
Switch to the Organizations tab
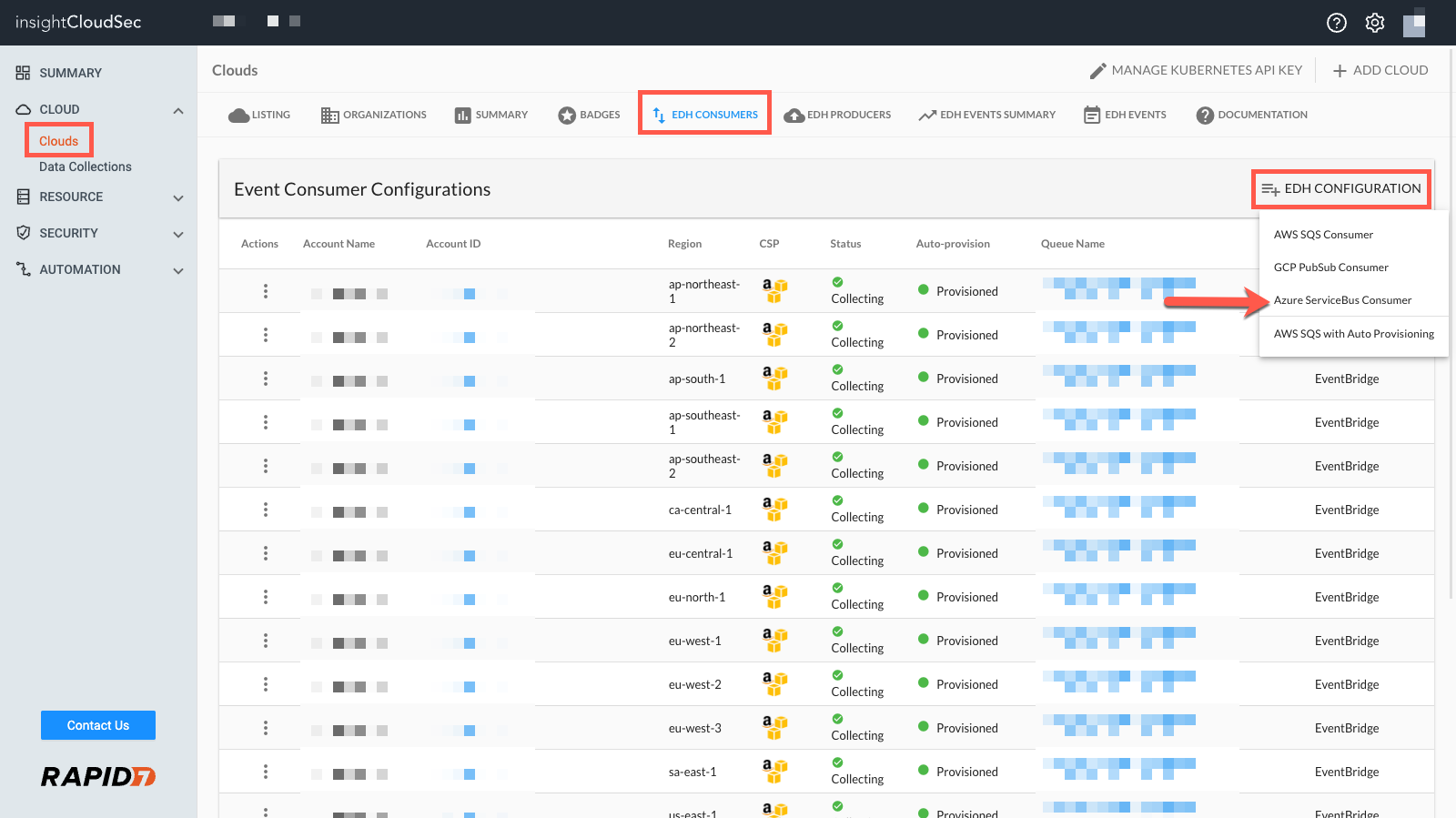tap(374, 115)
